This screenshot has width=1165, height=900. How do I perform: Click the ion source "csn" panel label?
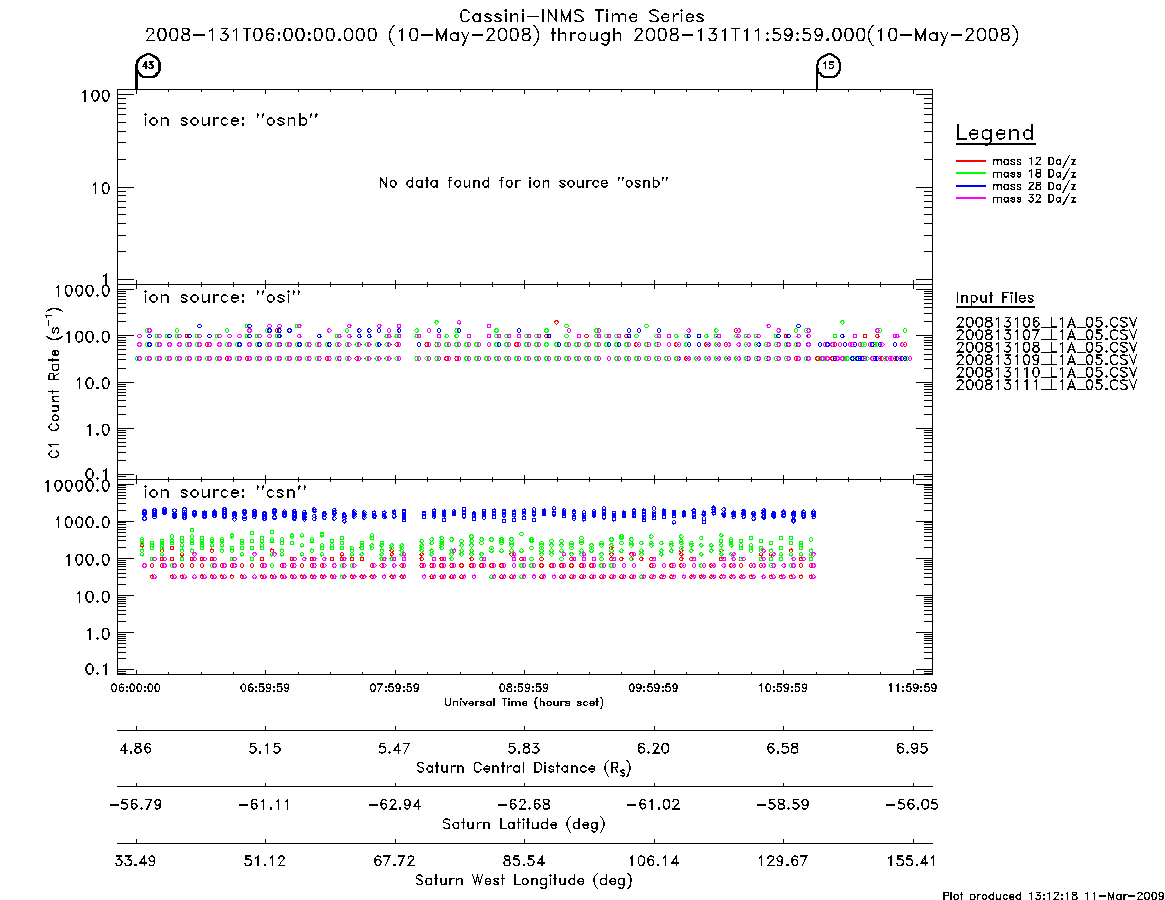point(225,492)
